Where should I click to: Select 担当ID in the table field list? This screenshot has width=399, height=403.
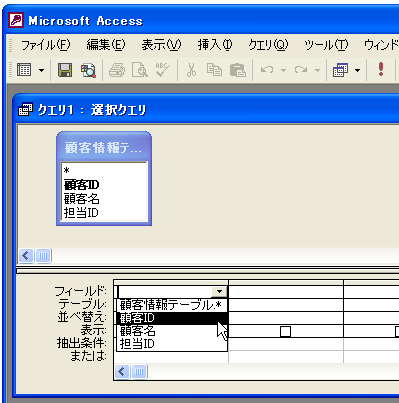click(104, 212)
